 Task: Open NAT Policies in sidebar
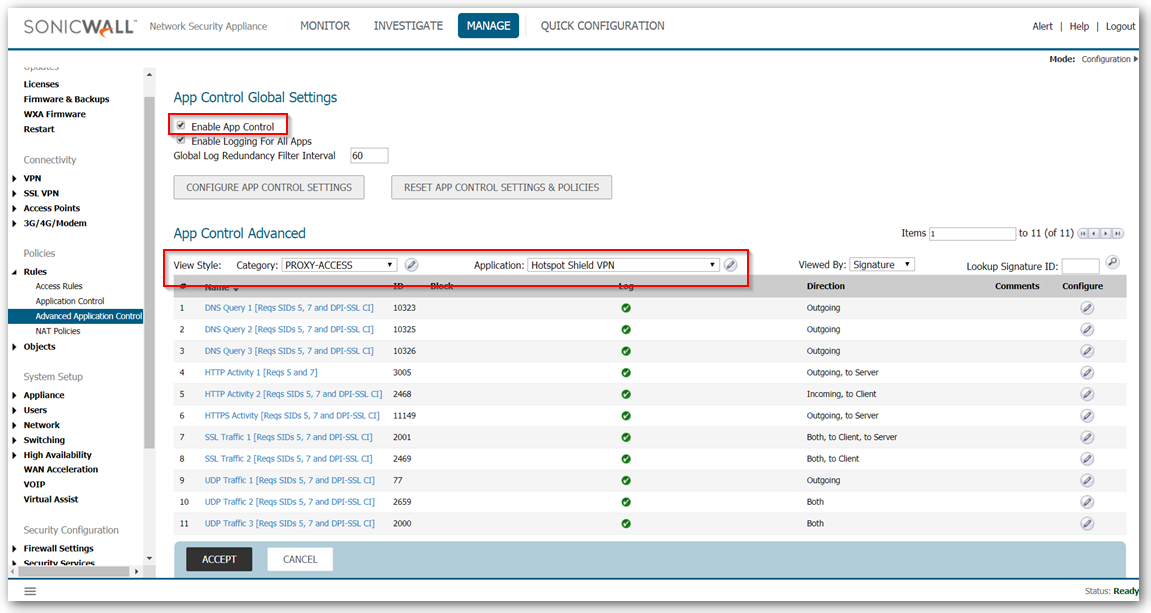(58, 331)
